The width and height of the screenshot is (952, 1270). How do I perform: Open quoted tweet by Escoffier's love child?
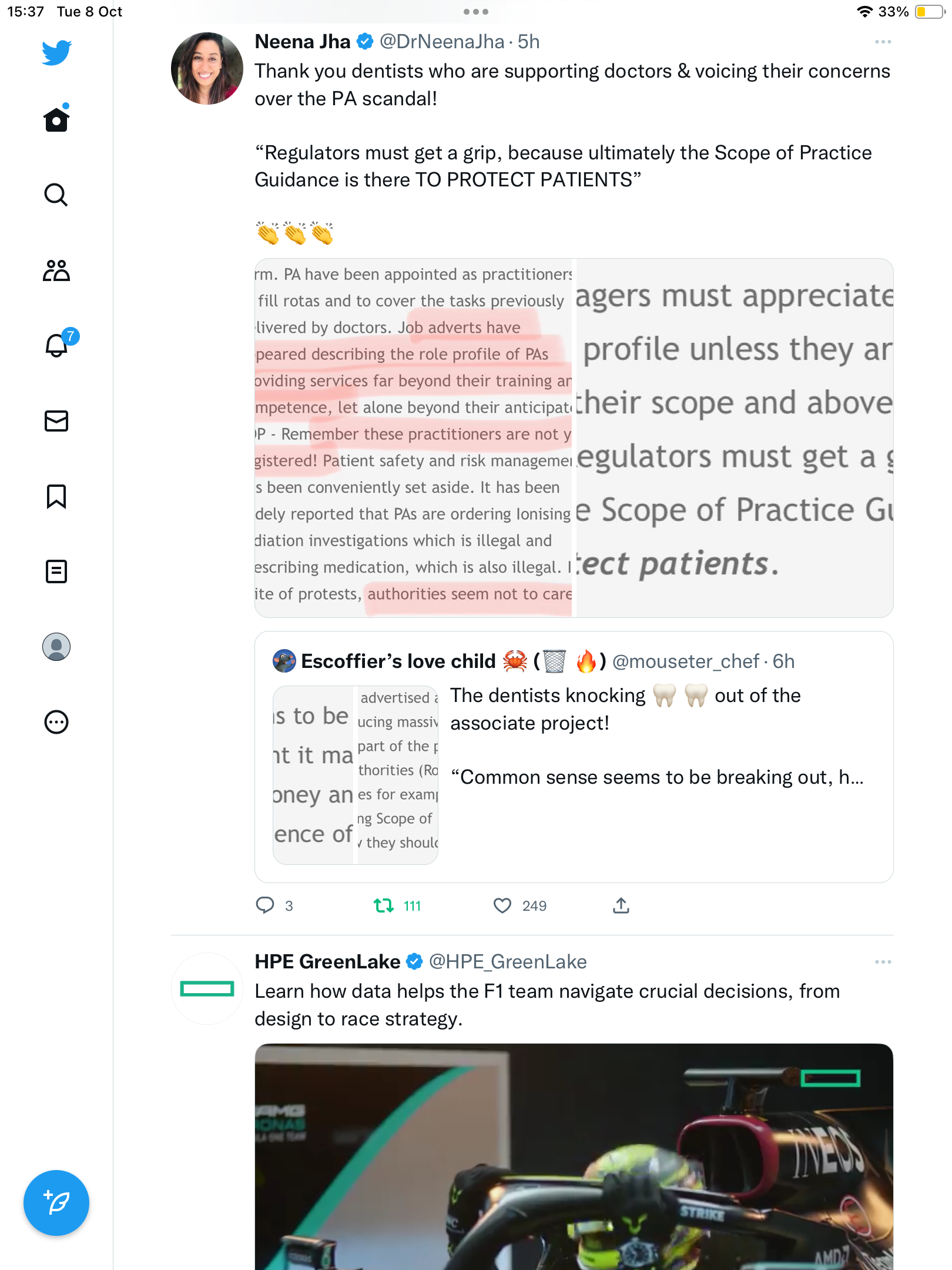tap(574, 757)
